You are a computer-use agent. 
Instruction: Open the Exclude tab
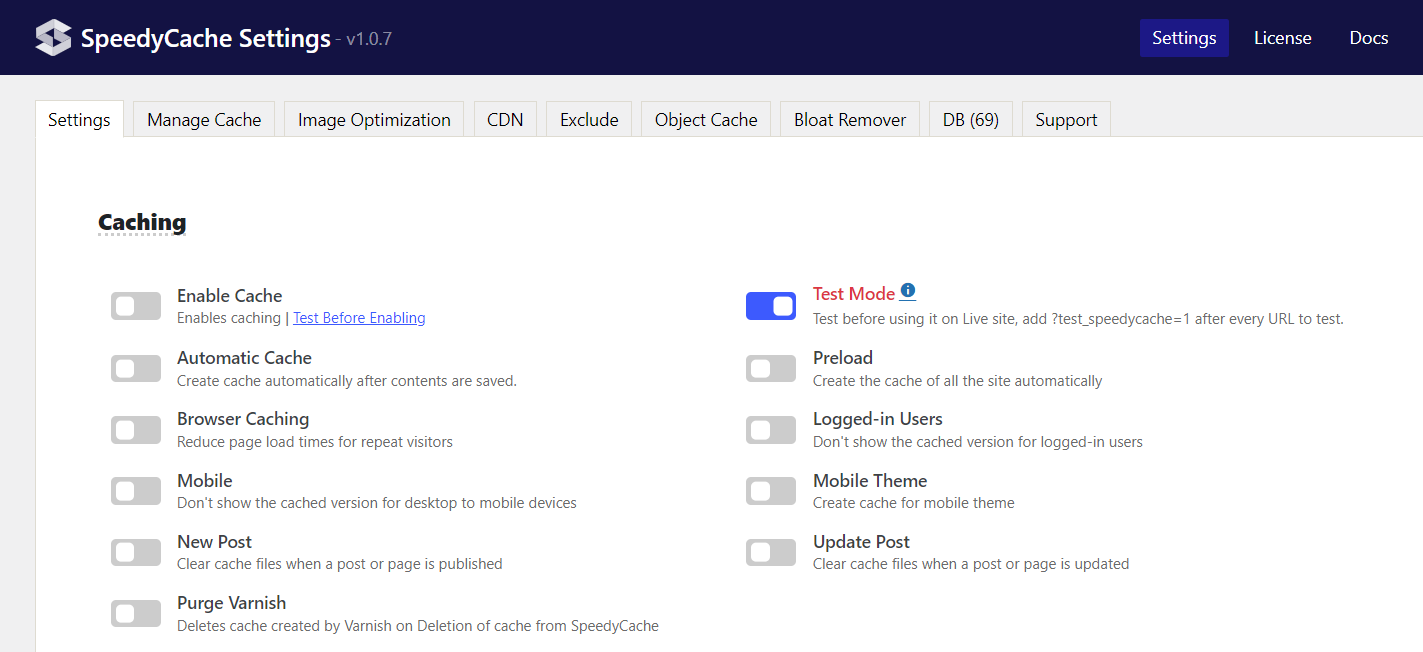[x=589, y=119]
